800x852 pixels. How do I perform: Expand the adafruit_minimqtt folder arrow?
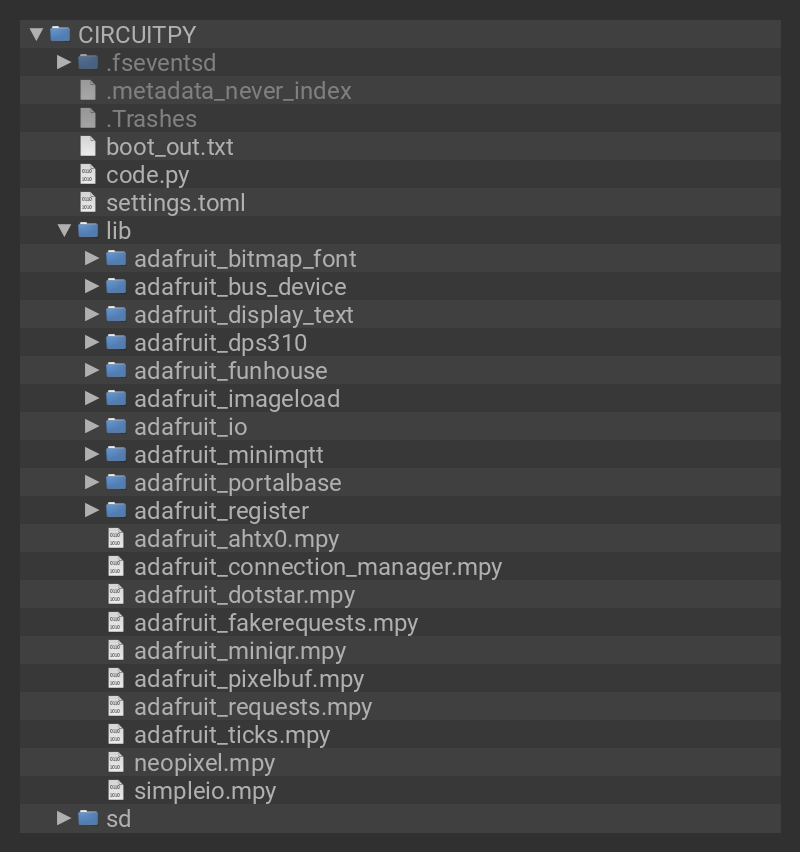[x=93, y=454]
